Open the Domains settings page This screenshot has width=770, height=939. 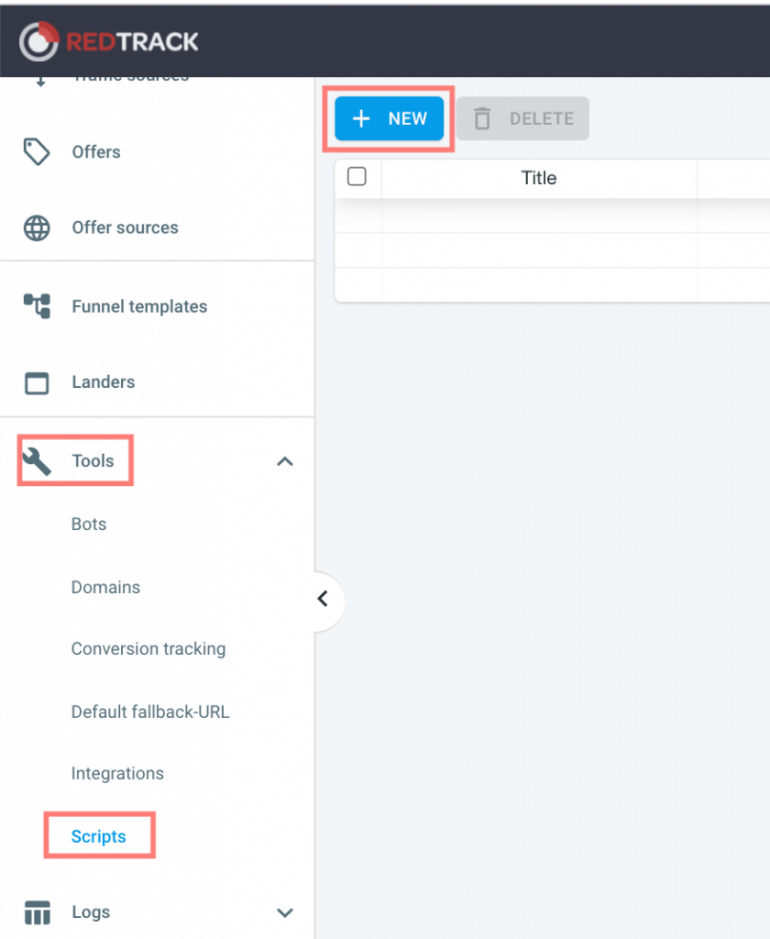(105, 587)
